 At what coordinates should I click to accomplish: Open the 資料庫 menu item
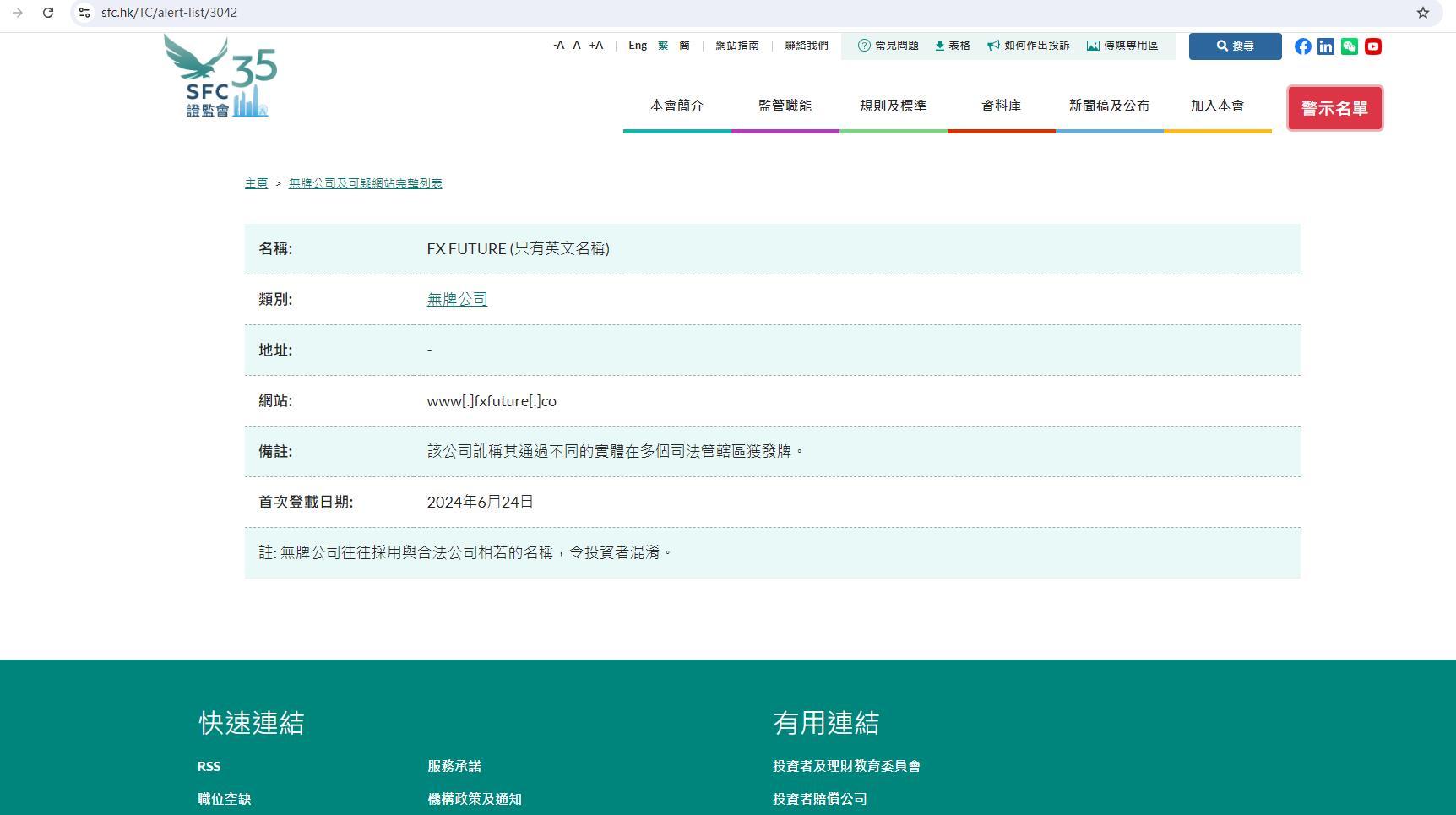pos(1001,106)
